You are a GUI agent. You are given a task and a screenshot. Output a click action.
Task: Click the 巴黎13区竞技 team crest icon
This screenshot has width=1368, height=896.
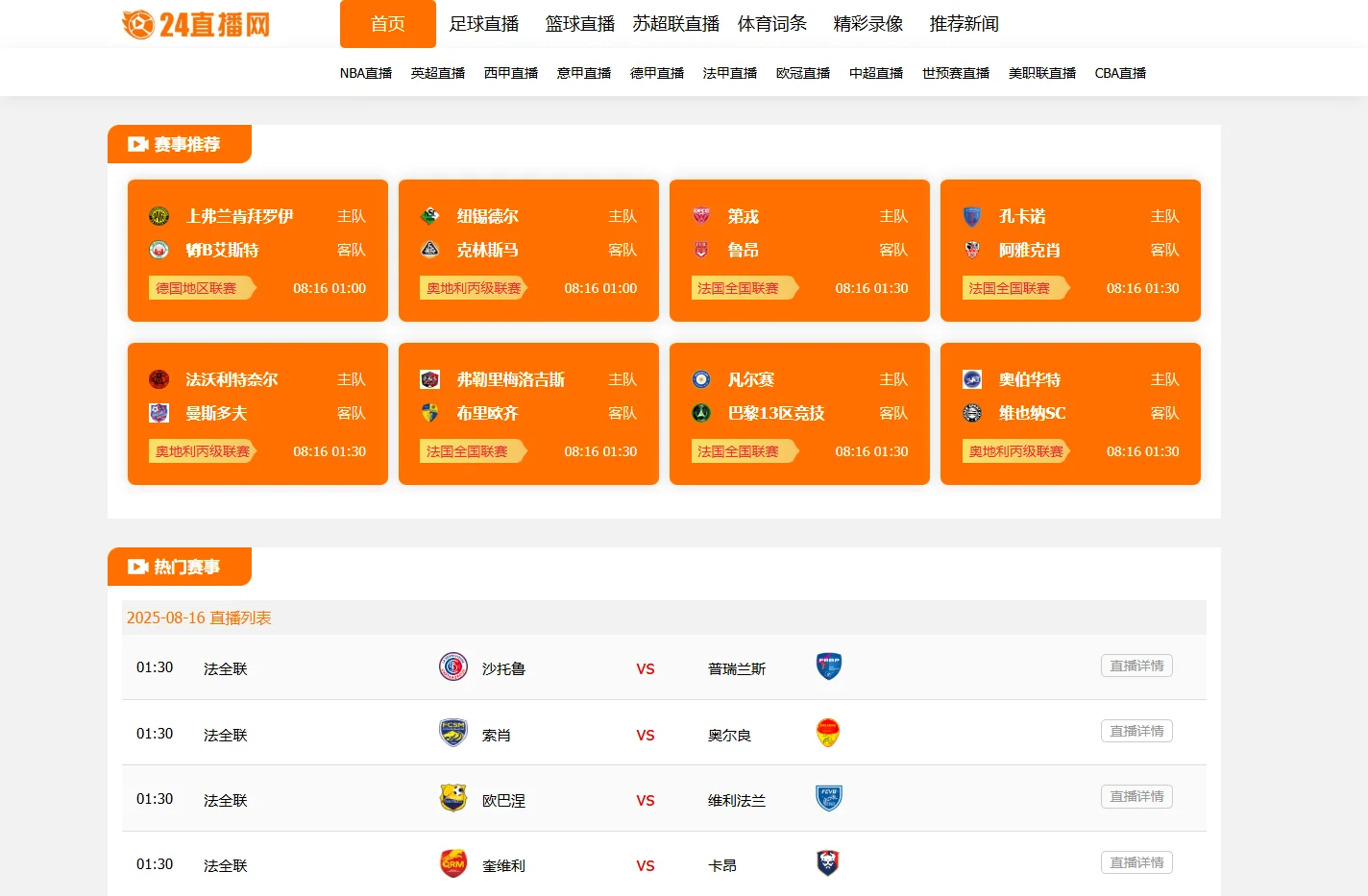(701, 413)
